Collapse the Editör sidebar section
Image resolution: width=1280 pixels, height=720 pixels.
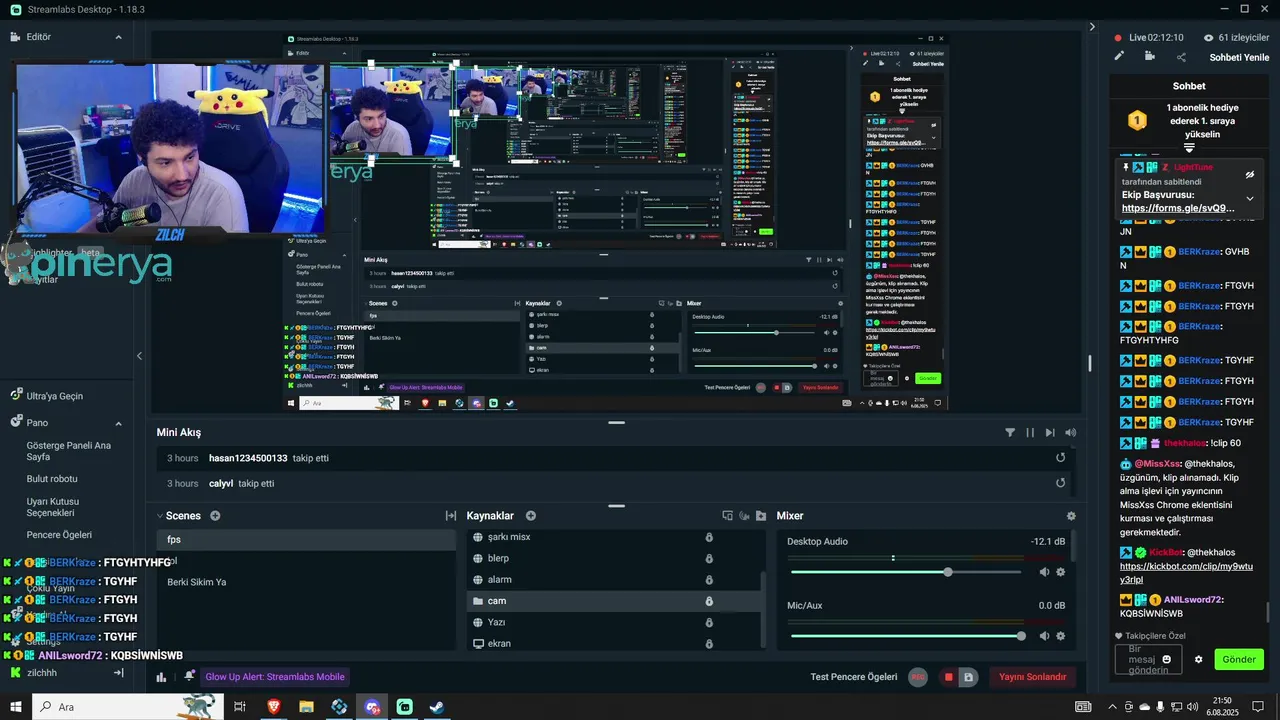click(118, 37)
